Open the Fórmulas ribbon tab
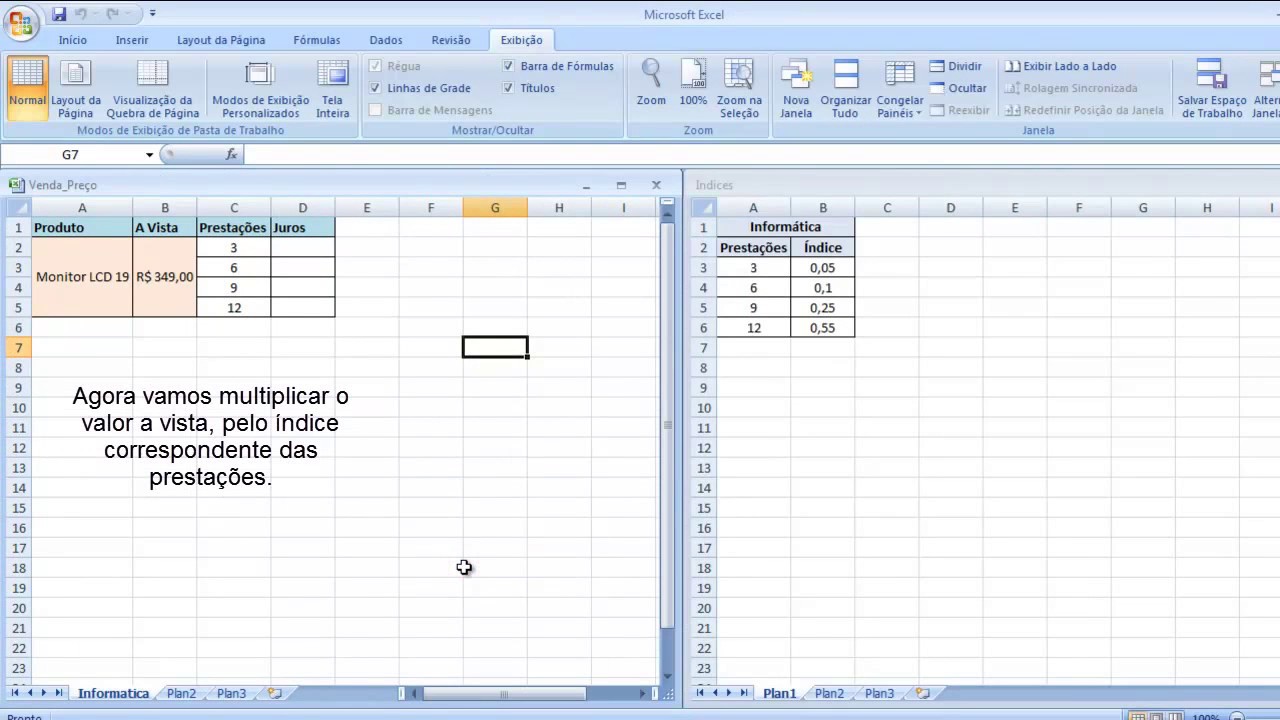The image size is (1280, 720). [317, 40]
